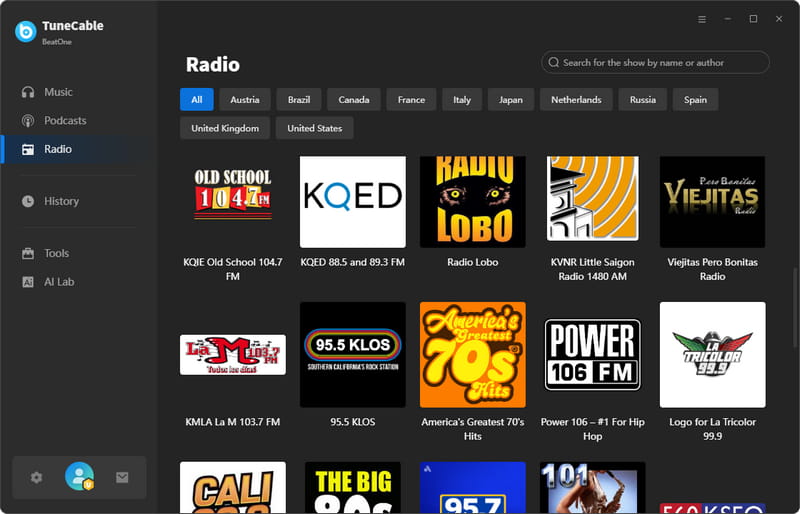Click "KMLA La M 103.7 FM" title

tap(233, 422)
